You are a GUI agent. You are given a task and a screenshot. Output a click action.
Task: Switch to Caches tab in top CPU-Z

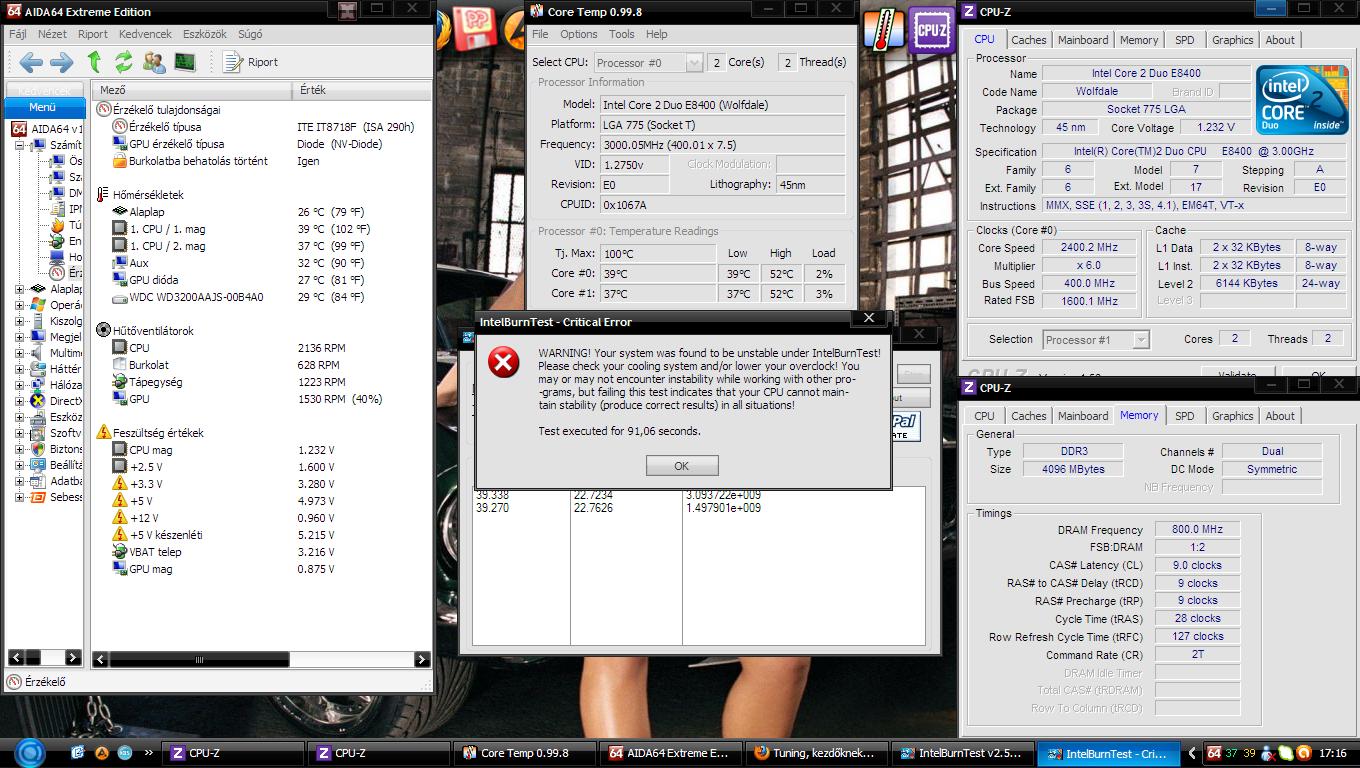[x=1028, y=40]
